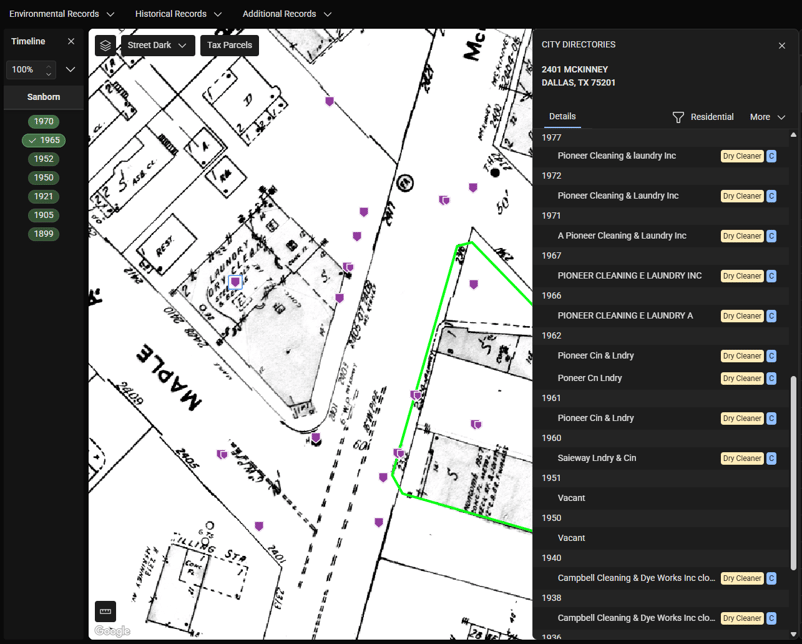Image resolution: width=802 pixels, height=644 pixels.
Task: Expand the Street Dark basemap dropdown
Action: click(x=158, y=46)
